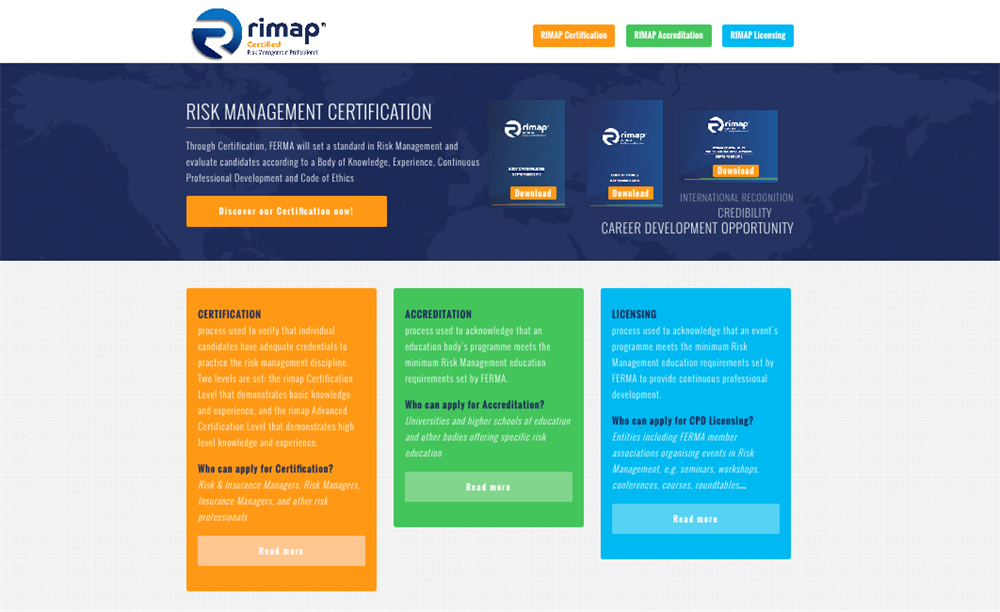Click 'Who can apply for Accreditation?' text
Viewport: 1000px width, 612px height.
point(474,405)
